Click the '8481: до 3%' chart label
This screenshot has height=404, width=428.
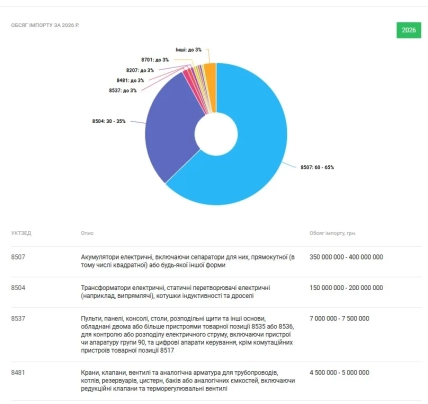click(130, 80)
